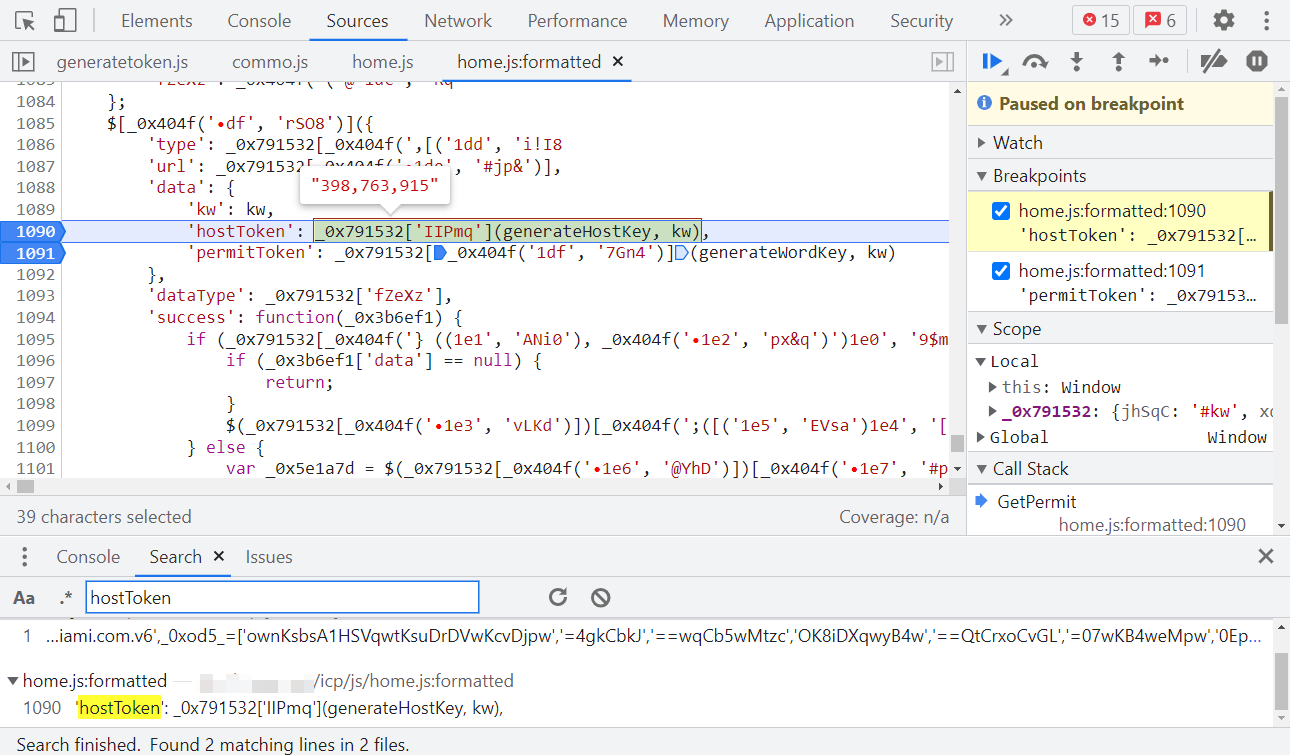Screen dimensions: 1290x755
Task: Step to the next statement
Action: tap(1159, 62)
